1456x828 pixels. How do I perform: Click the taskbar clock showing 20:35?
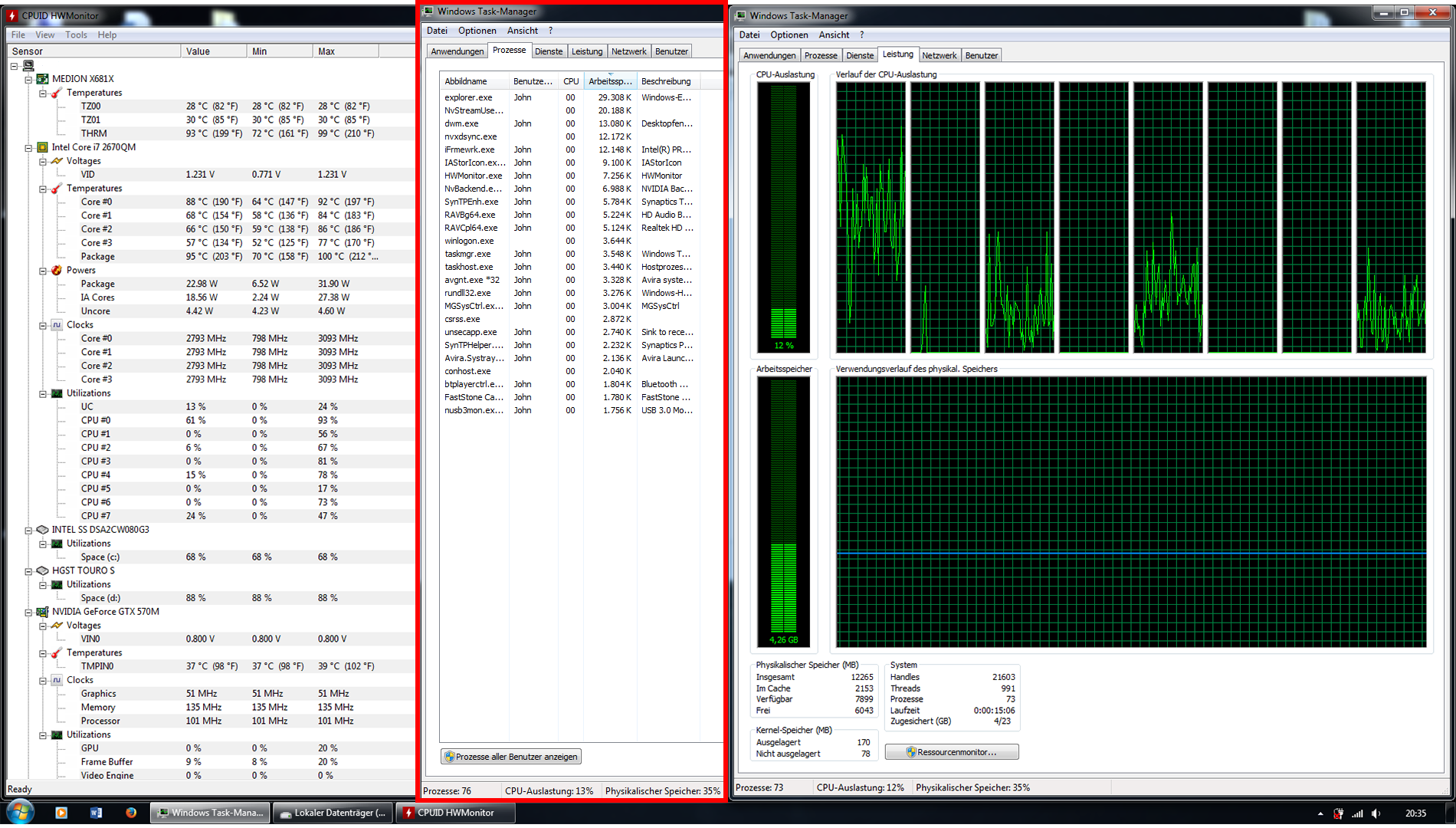(1415, 813)
